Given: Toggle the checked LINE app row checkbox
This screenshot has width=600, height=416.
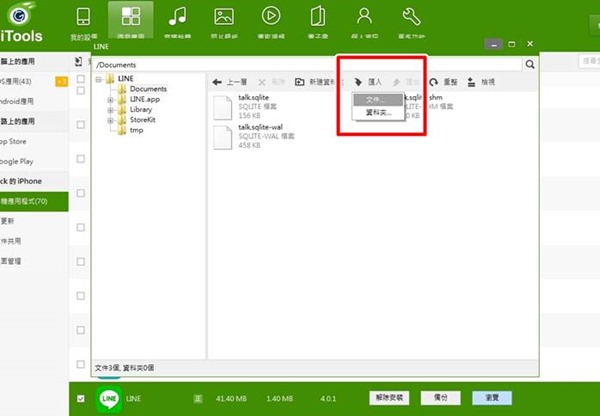Looking at the screenshot, I should [x=80, y=399].
